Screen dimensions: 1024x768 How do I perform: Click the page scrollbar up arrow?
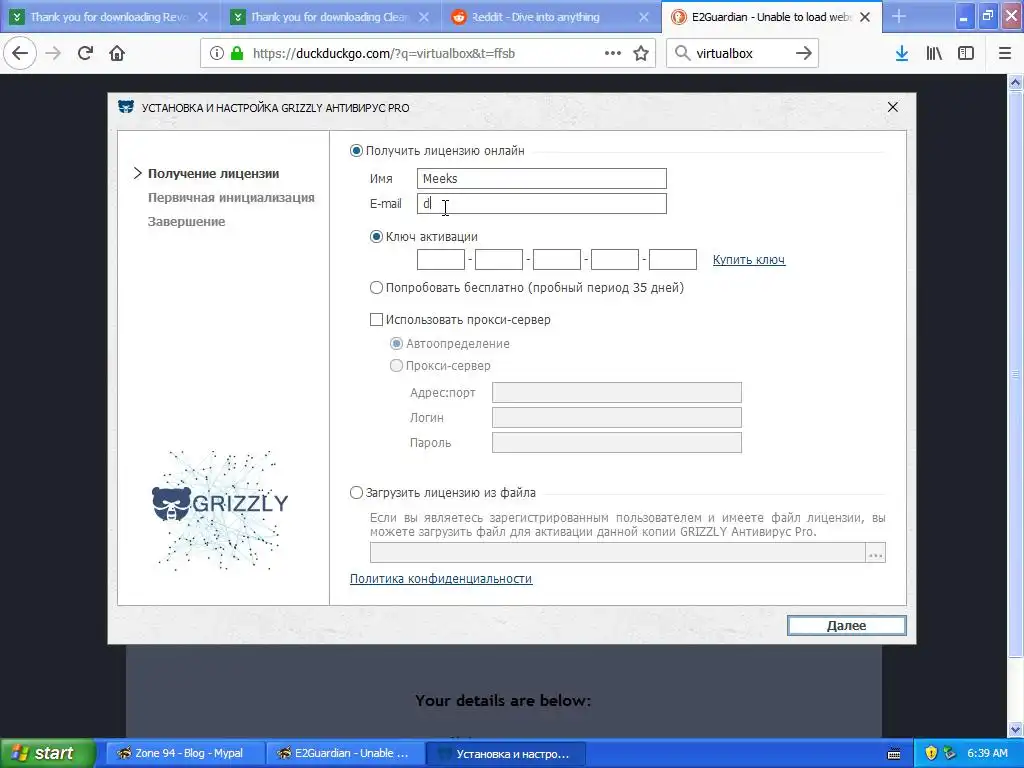click(x=1016, y=82)
